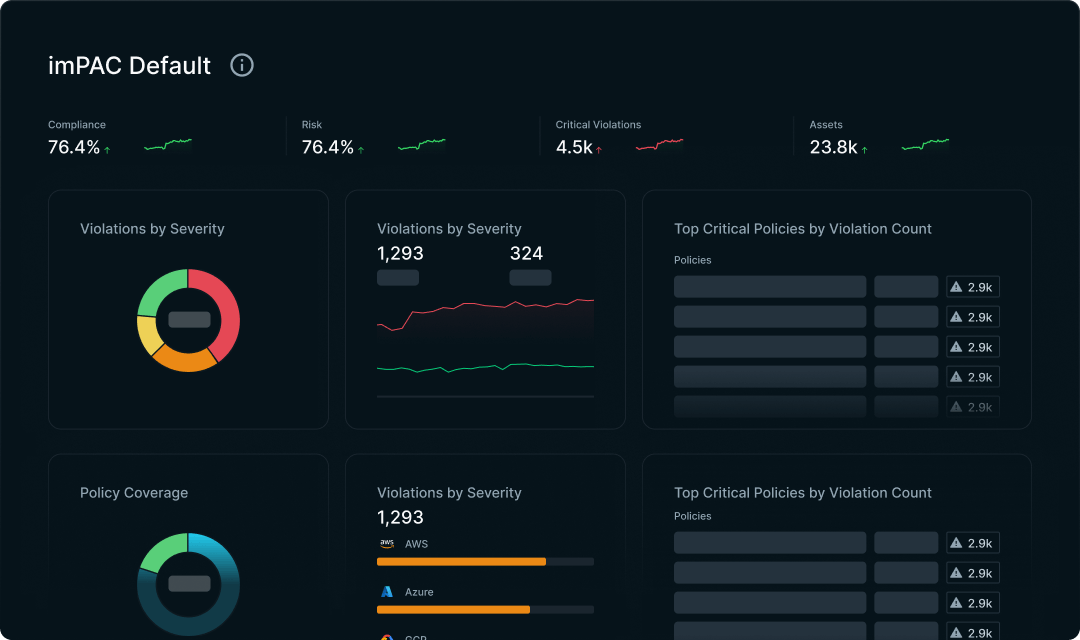Inspect the Assets trend sparkline
The image size is (1080, 640).
(925, 145)
